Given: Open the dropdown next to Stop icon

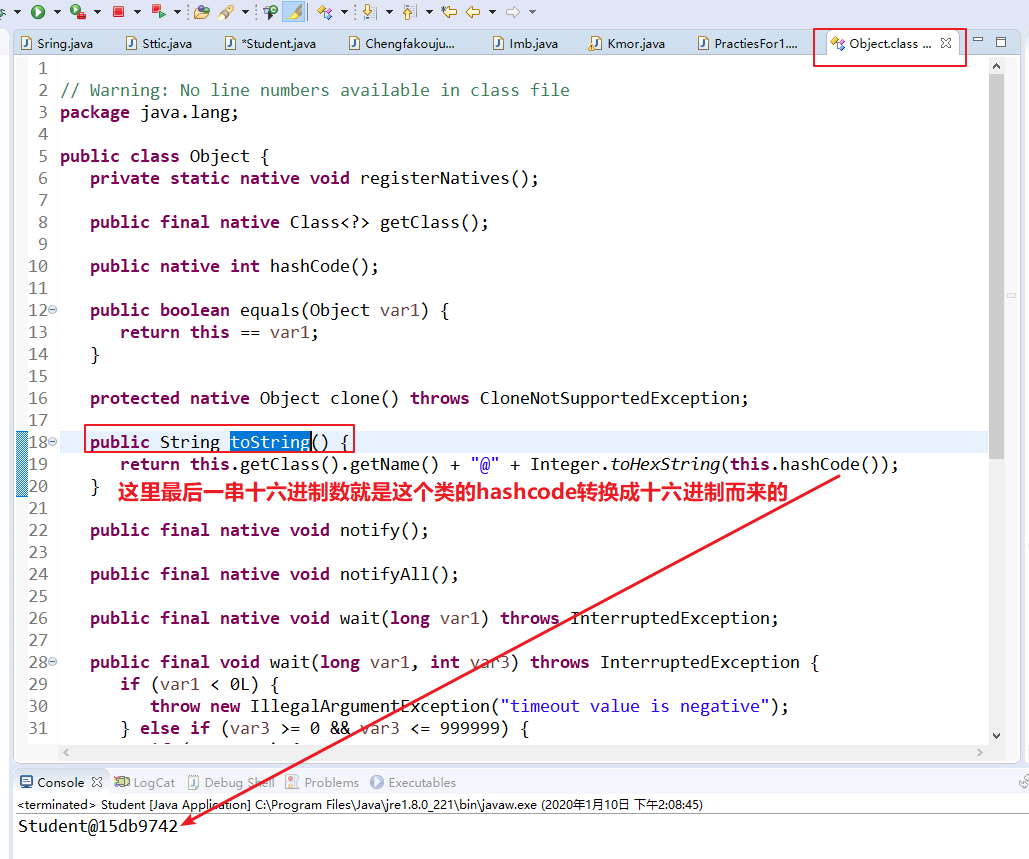Looking at the screenshot, I should tap(137, 12).
